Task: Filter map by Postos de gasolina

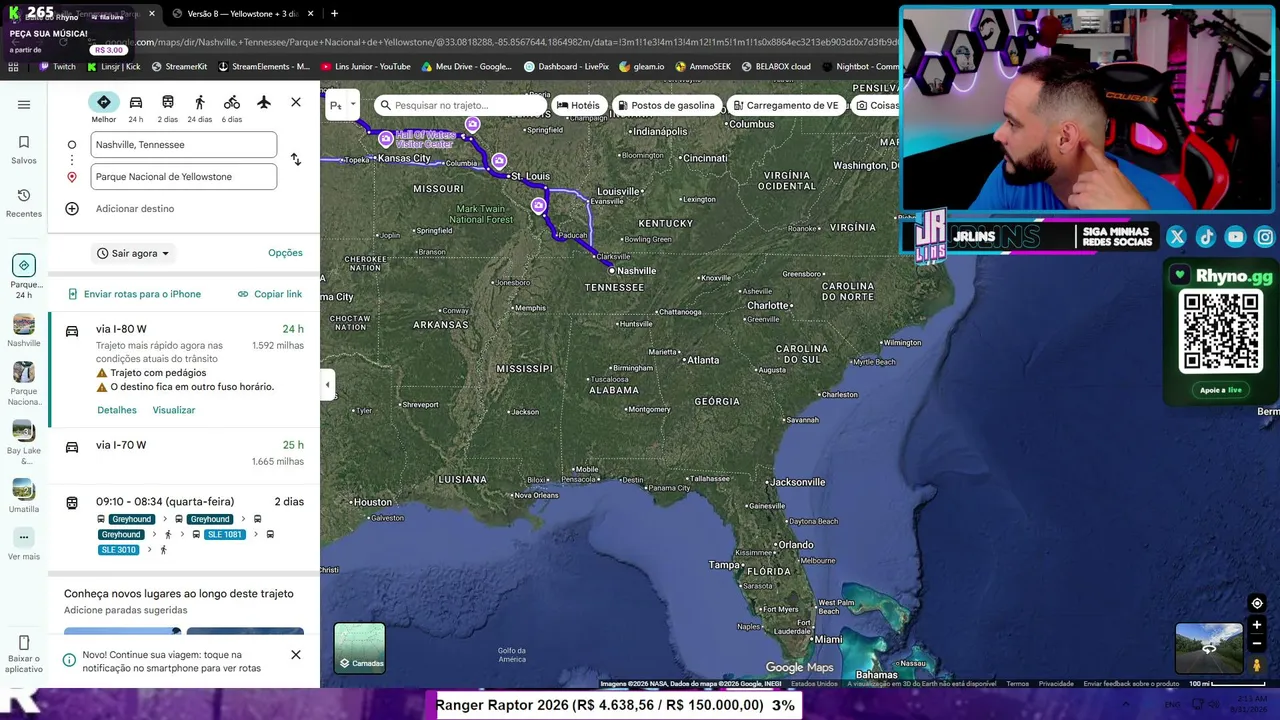Action: click(665, 105)
